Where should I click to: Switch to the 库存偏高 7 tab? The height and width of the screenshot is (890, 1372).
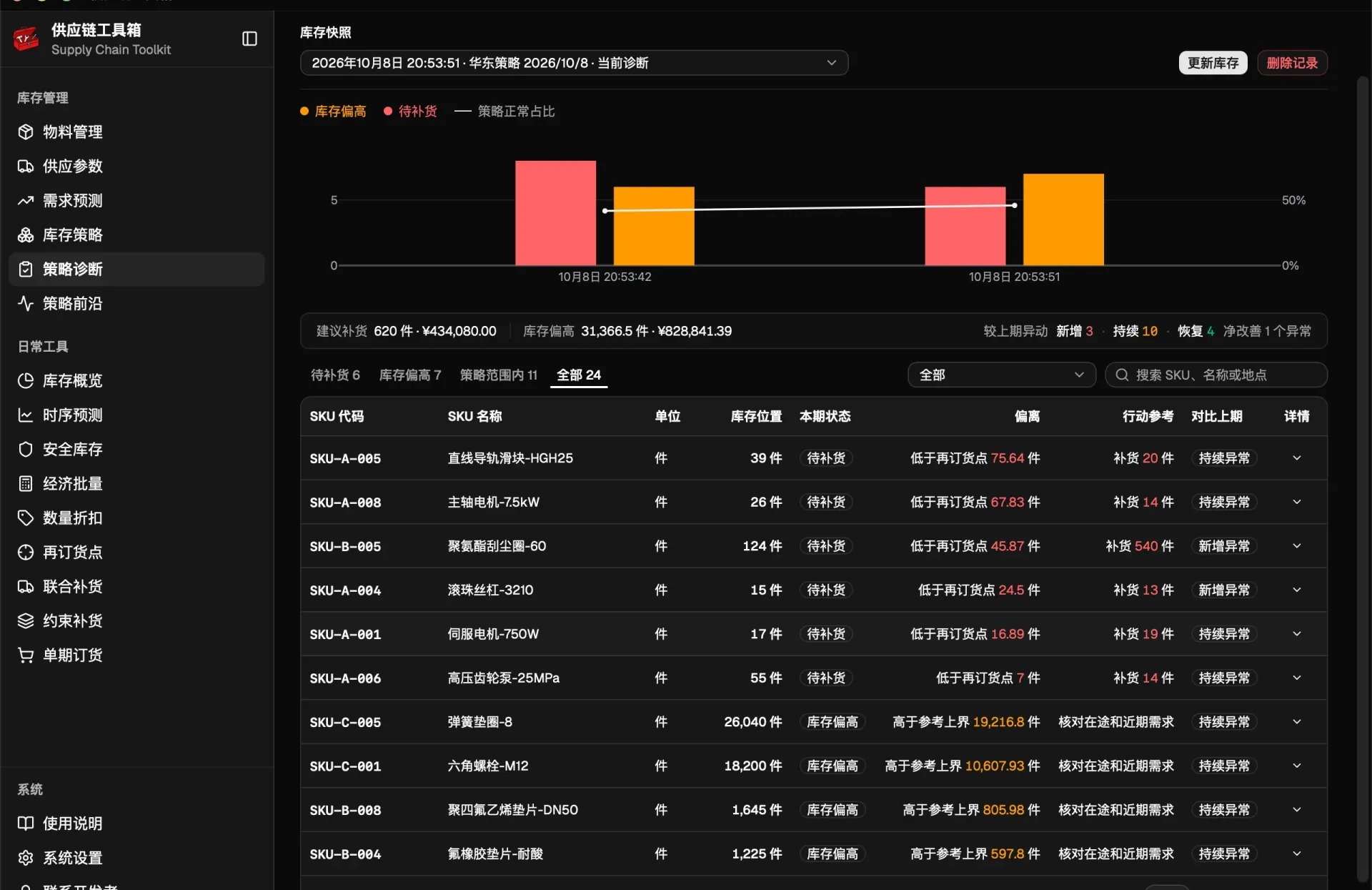click(410, 375)
